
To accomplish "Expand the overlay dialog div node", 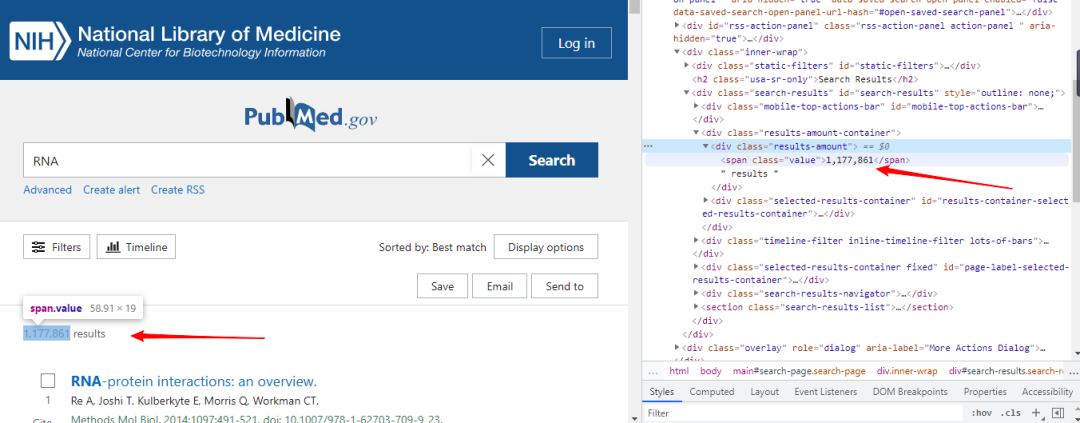I will click(677, 347).
